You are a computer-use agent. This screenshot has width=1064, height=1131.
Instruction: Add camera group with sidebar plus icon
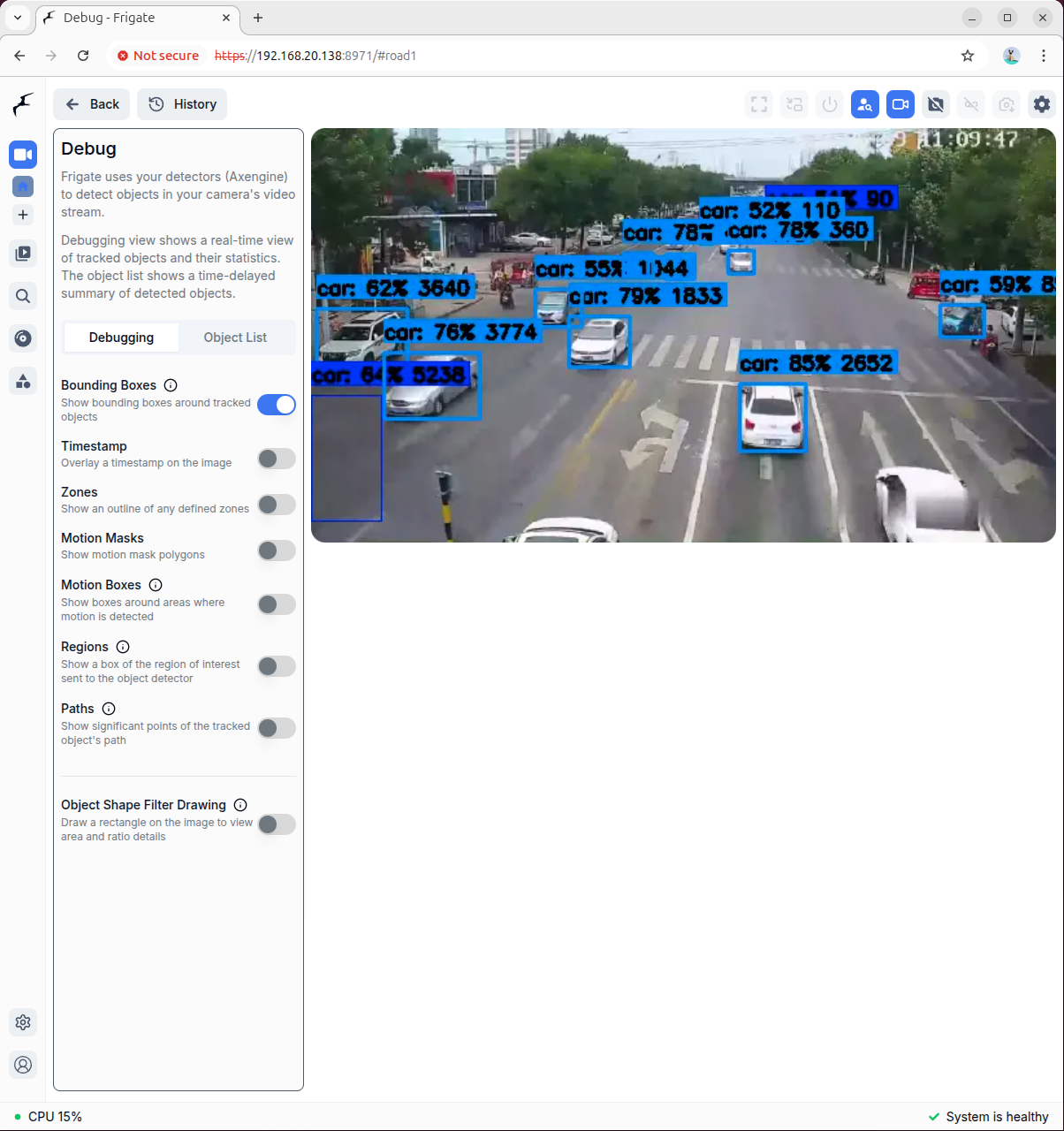(23, 215)
